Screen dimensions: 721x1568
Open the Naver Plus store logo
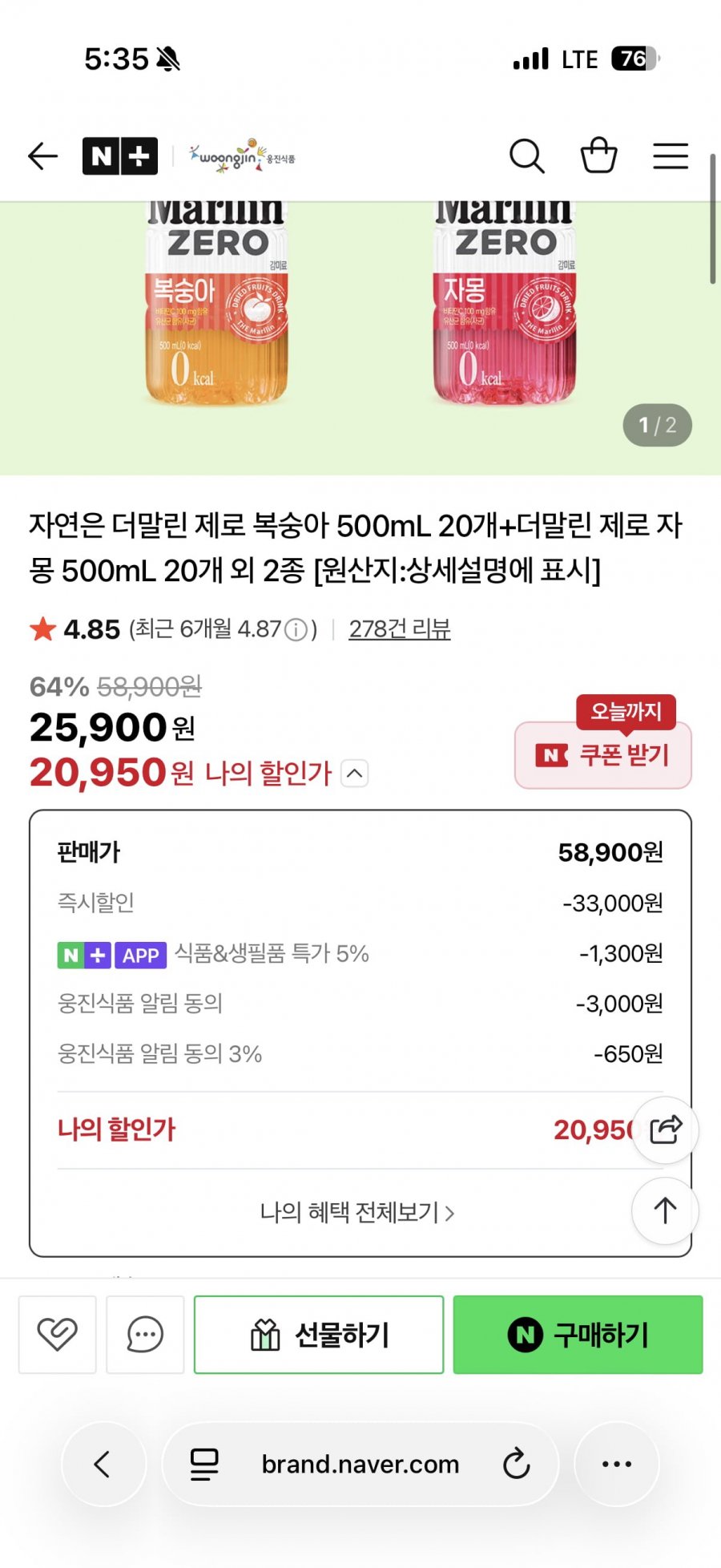[x=120, y=156]
